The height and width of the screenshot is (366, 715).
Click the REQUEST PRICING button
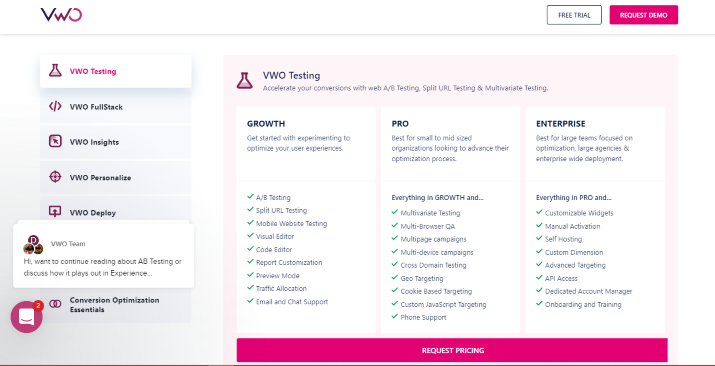tap(452, 351)
